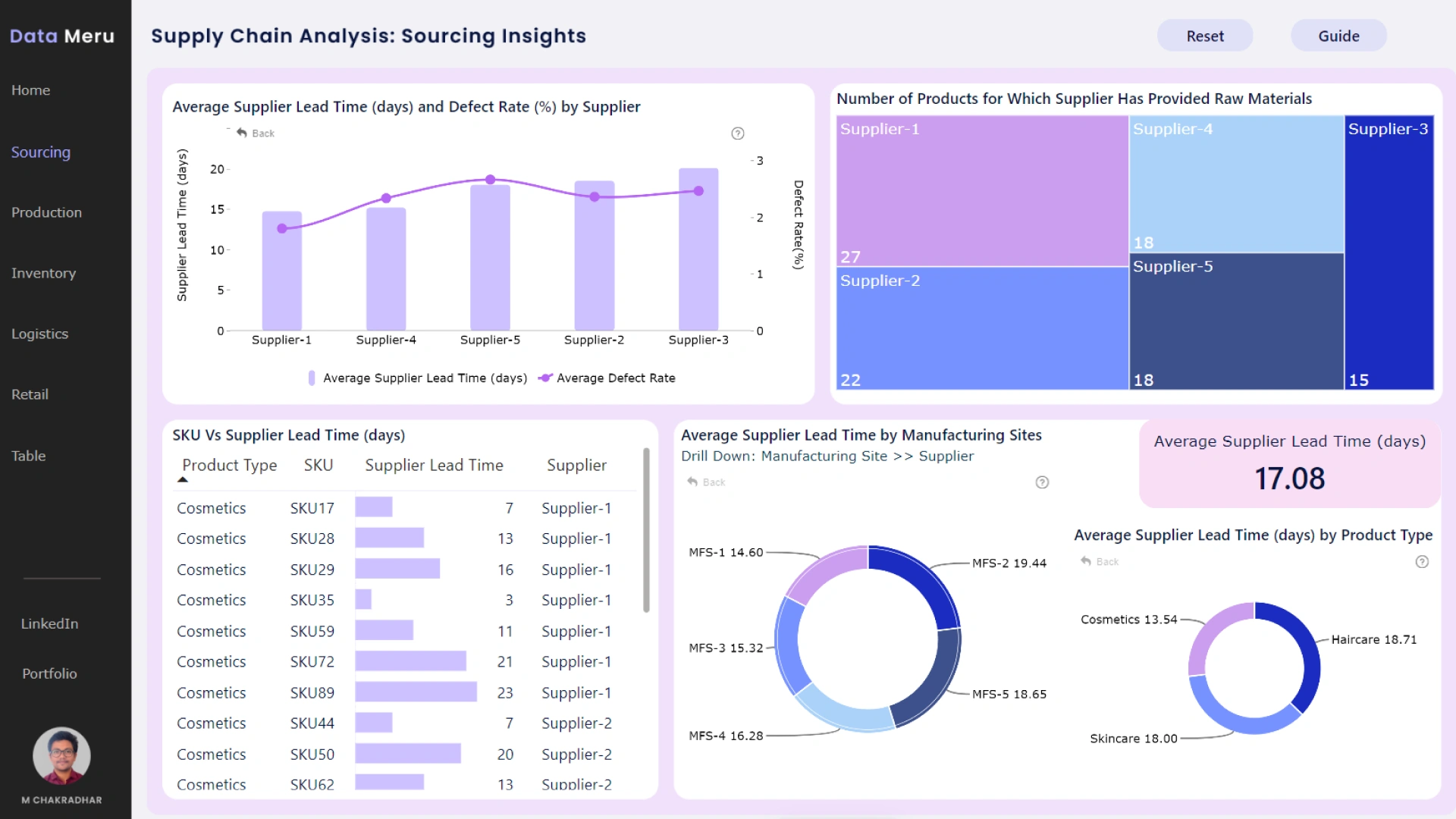Open the Logistics page

click(x=39, y=334)
